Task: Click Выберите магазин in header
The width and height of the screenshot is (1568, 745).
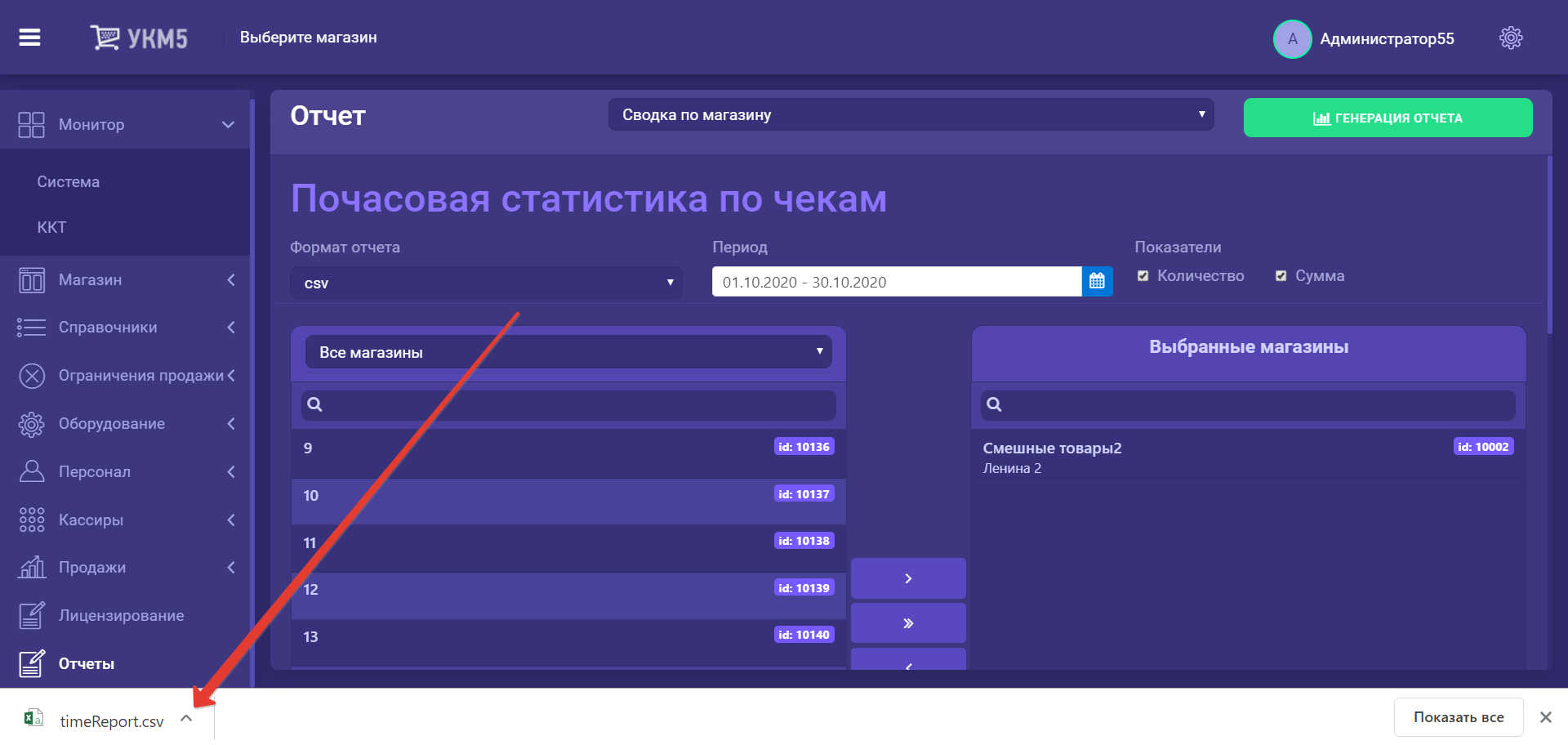Action: coord(308,38)
